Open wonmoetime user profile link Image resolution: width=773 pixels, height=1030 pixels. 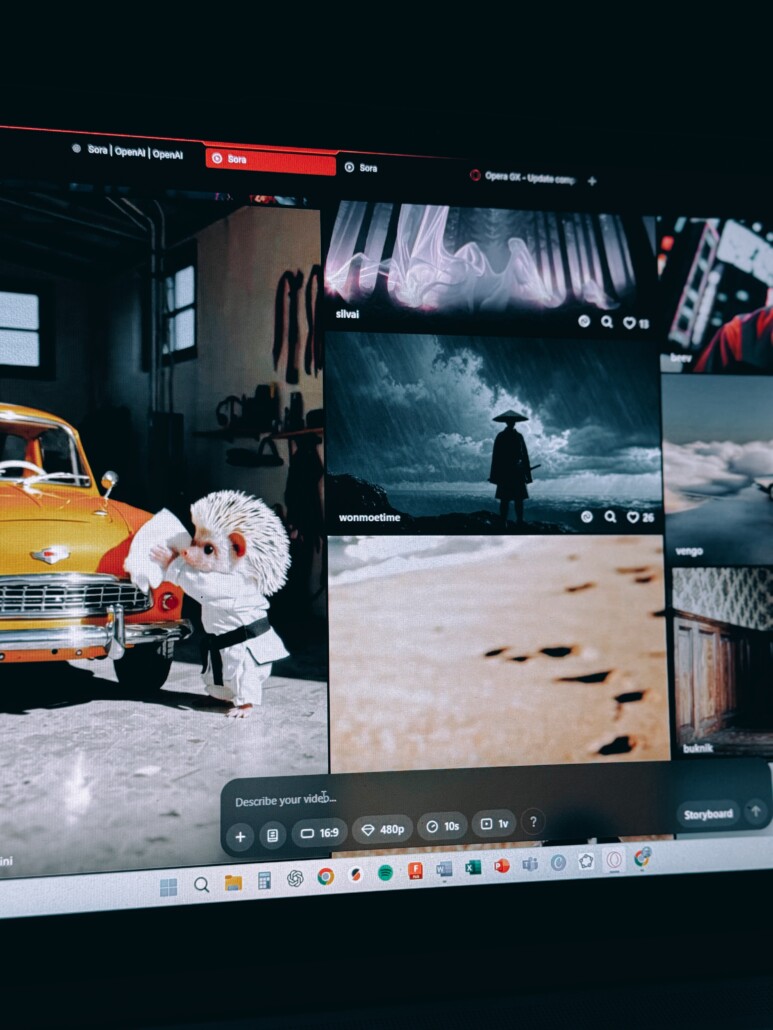tap(369, 518)
